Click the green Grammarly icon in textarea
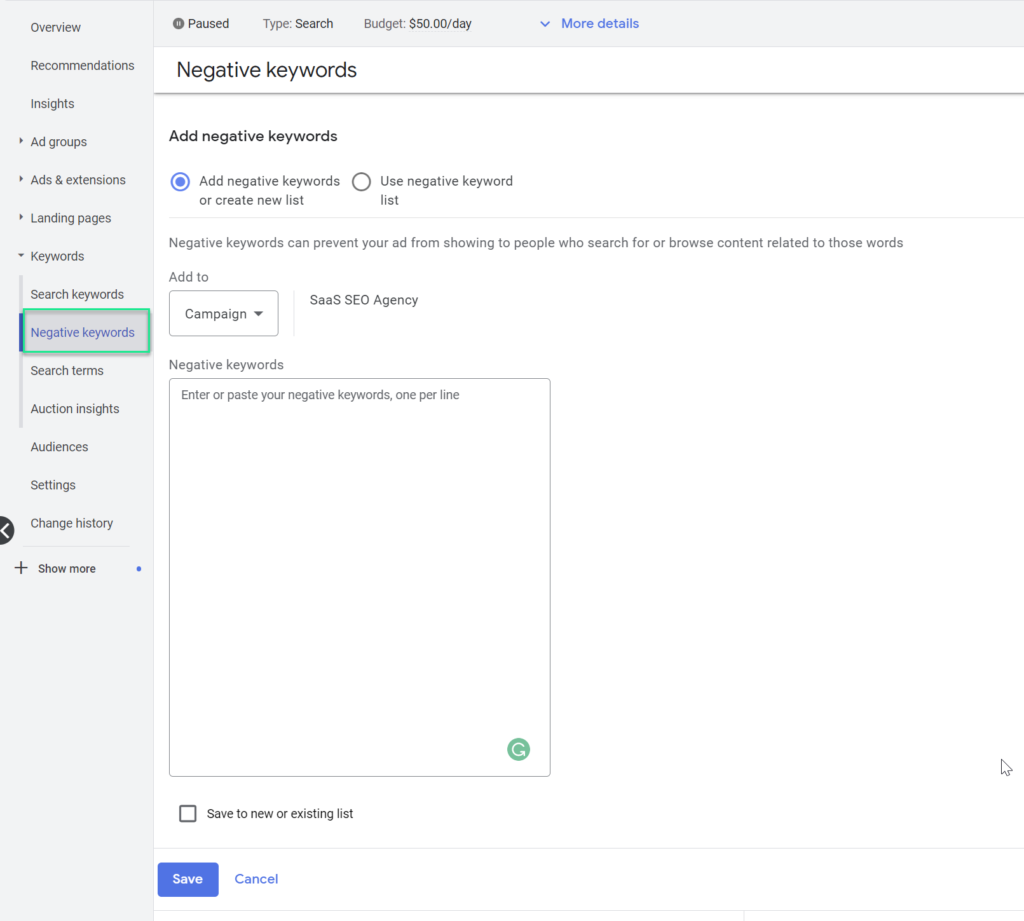Image resolution: width=1024 pixels, height=921 pixels. 519,749
